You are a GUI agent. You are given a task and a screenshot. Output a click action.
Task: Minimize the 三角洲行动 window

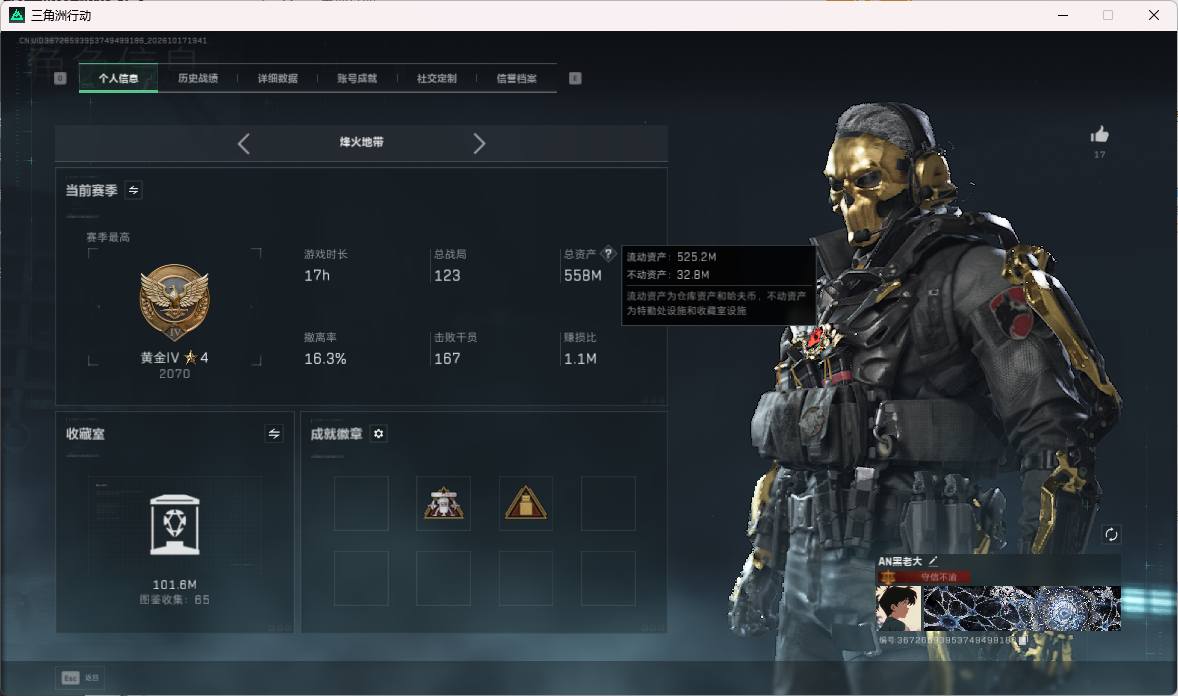pyautogui.click(x=1063, y=15)
